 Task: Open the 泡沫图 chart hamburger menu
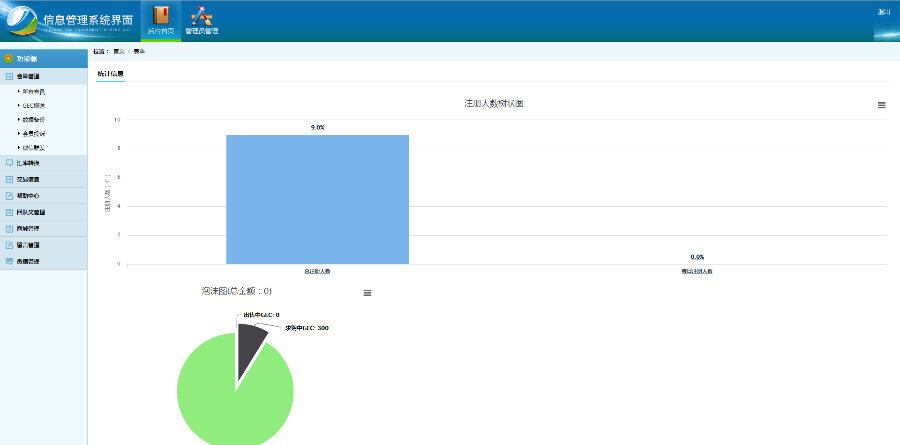coord(367,293)
